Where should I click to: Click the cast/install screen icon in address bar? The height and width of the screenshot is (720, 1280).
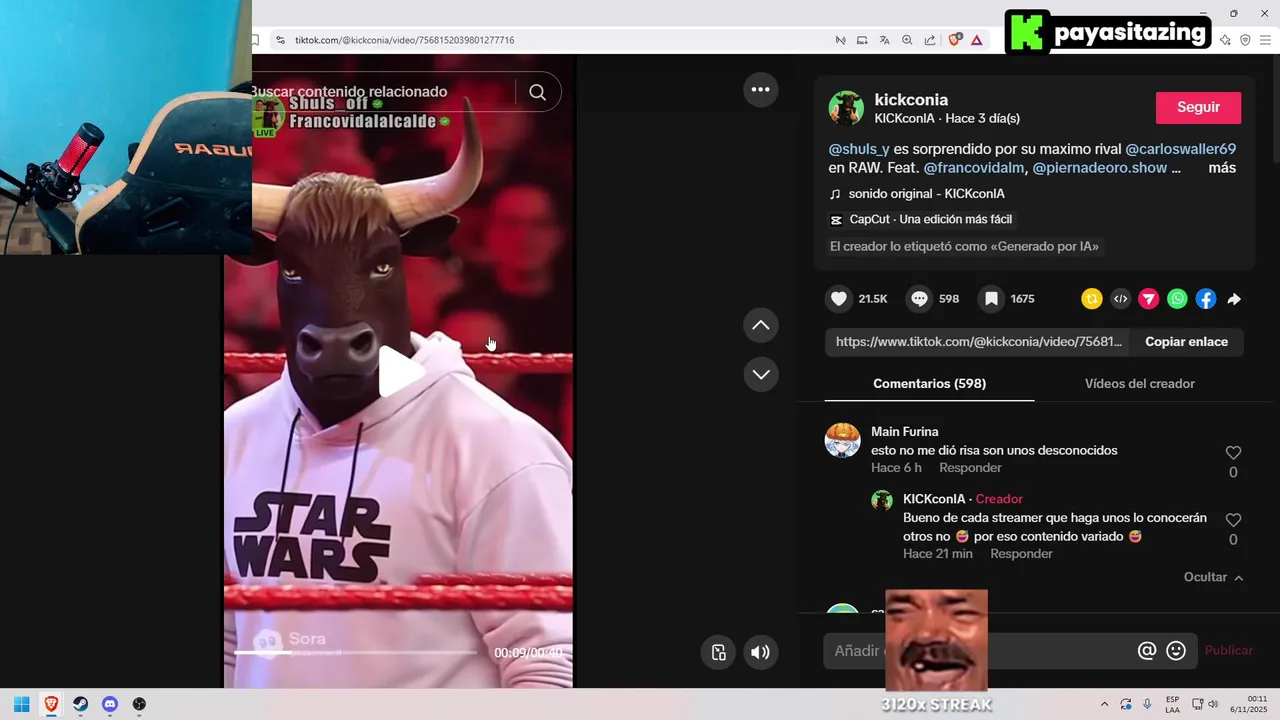[x=862, y=40]
